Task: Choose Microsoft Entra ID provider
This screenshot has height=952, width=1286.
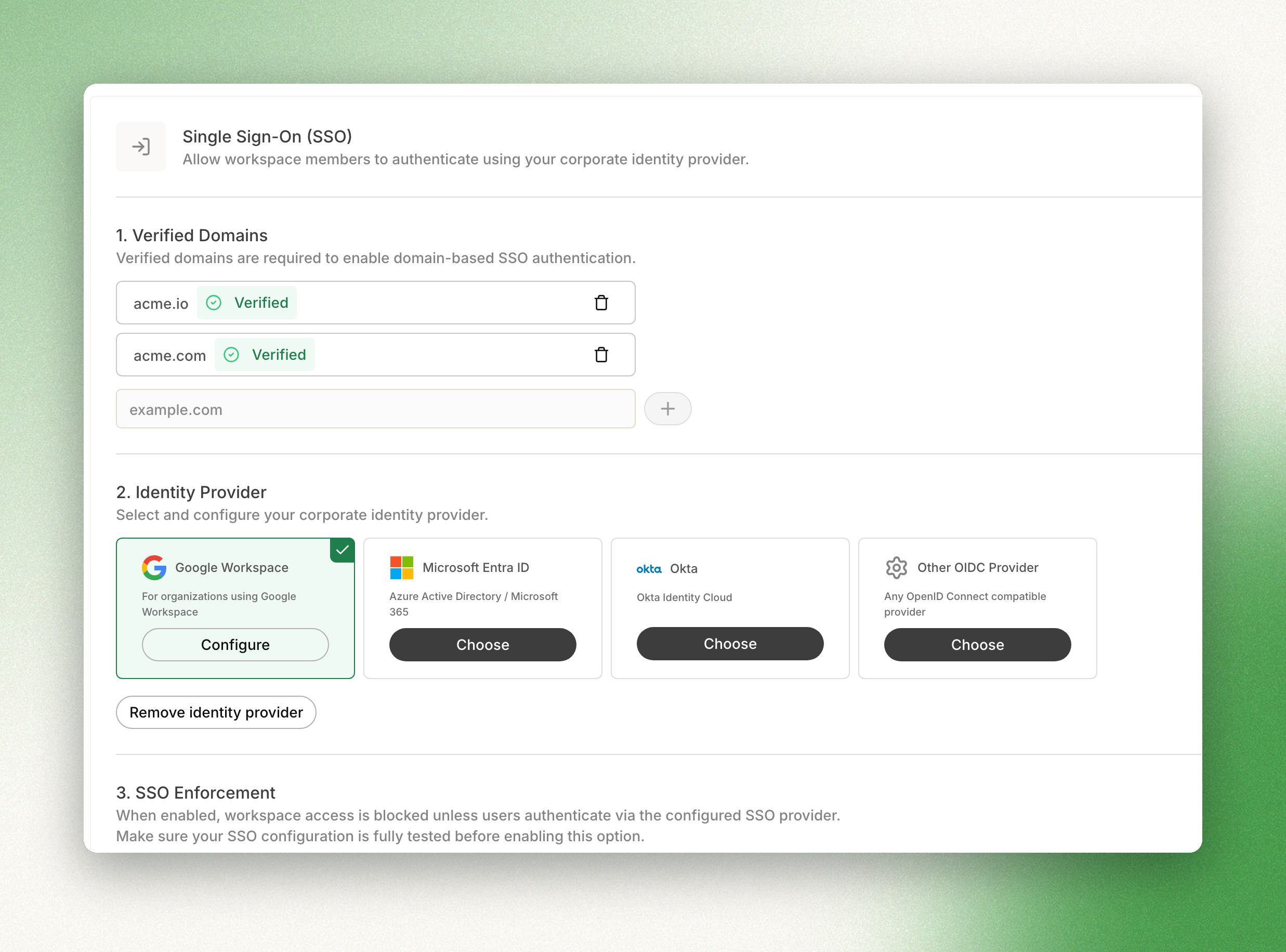Action: pos(483,644)
